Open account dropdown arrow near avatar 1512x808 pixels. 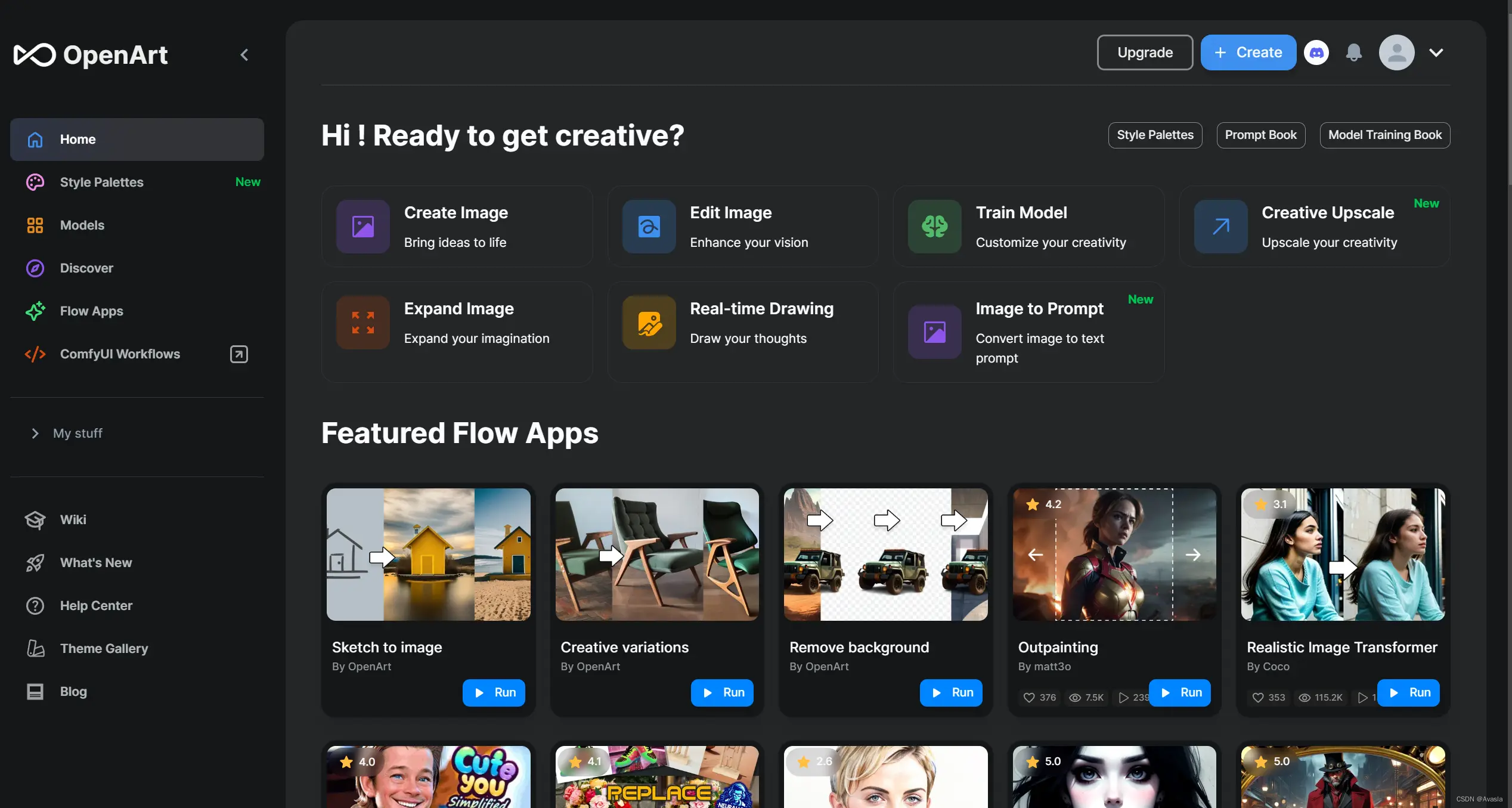pos(1436,52)
